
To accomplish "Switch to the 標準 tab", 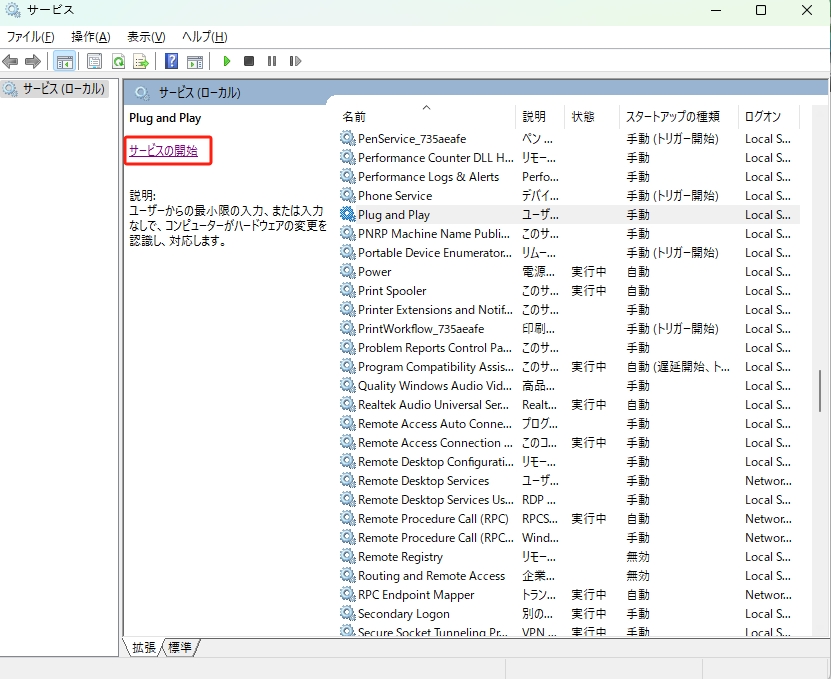I will pos(181,648).
